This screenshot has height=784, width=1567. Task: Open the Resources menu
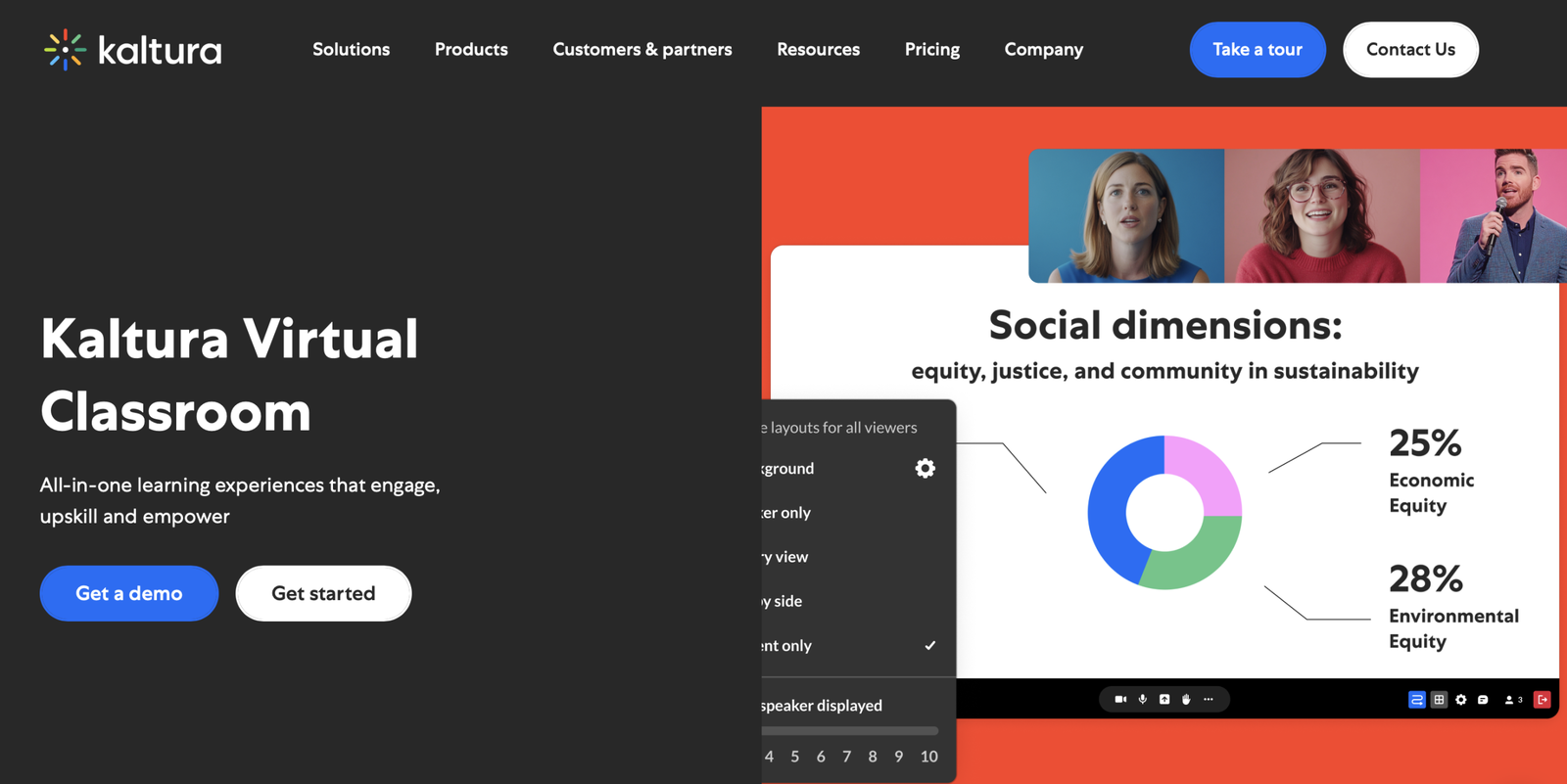tap(819, 49)
